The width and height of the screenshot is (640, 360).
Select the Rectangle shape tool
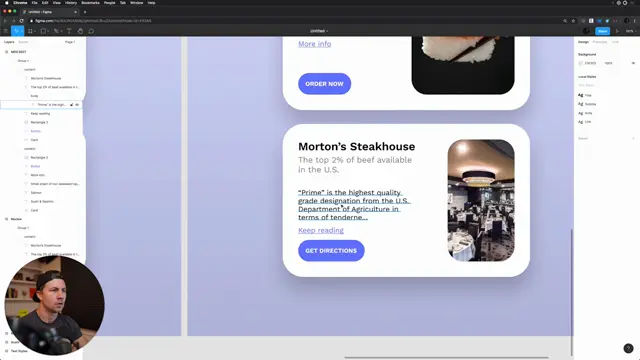tap(43, 31)
